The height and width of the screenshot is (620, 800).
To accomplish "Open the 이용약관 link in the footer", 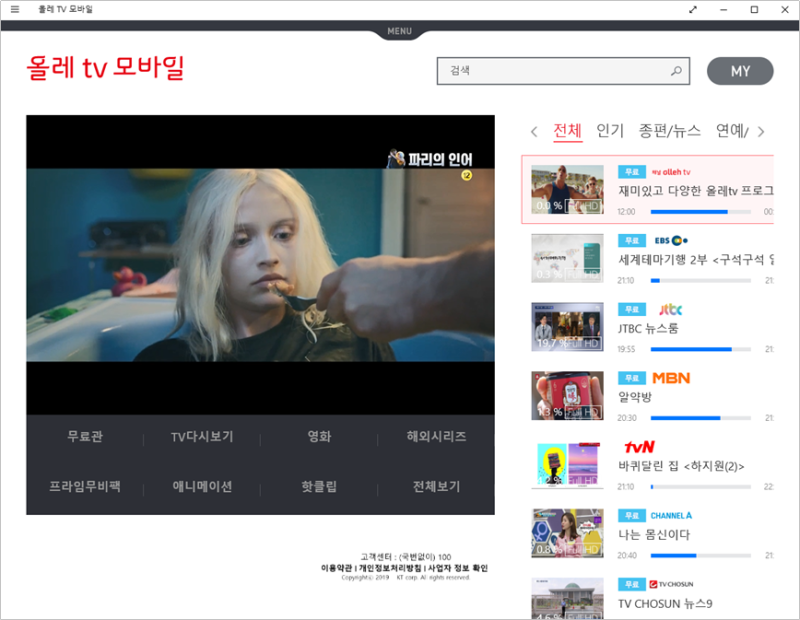I will (x=337, y=569).
